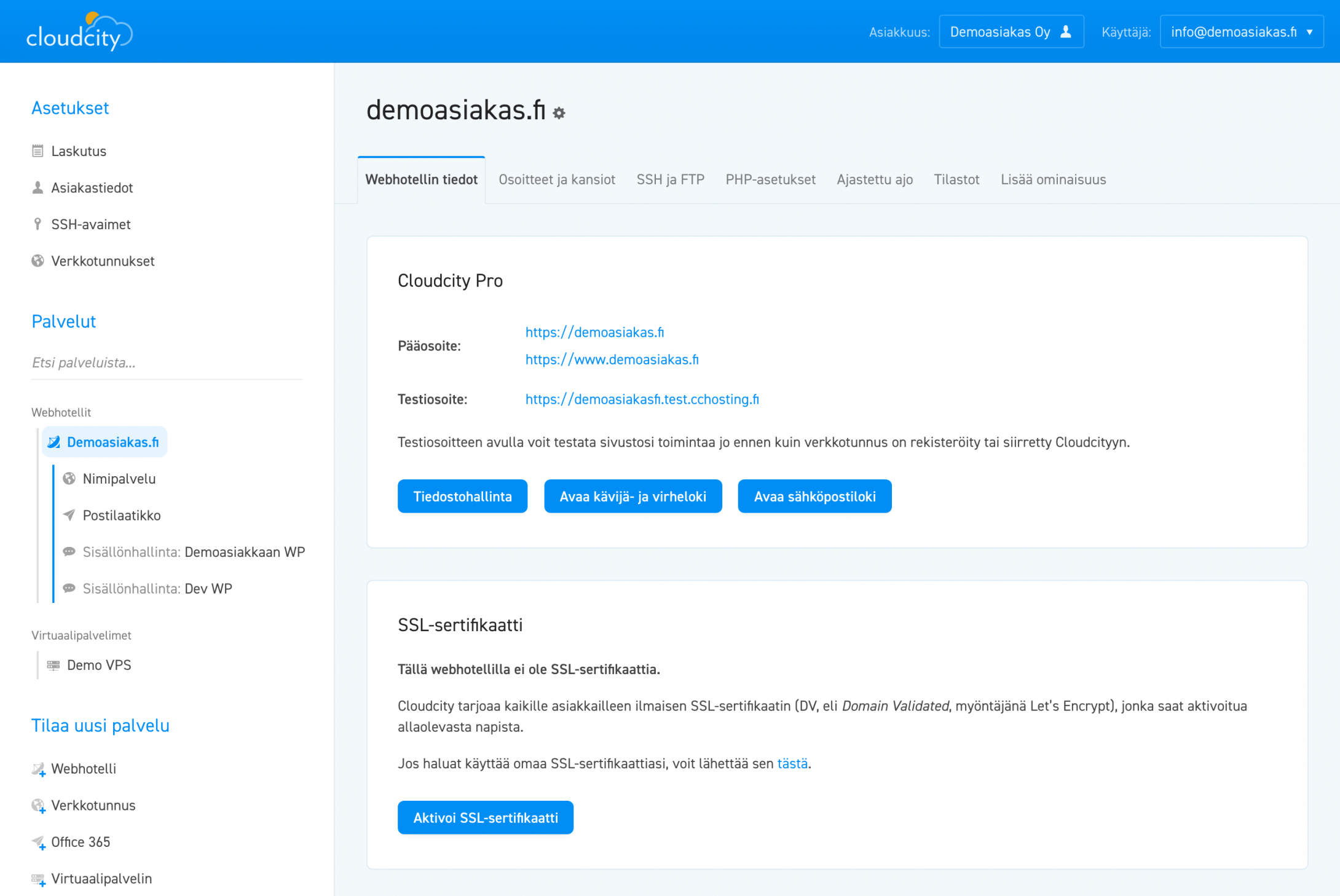Viewport: 1340px width, 896px height.
Task: Click the SSL-sertifikaatti heading
Action: click(x=460, y=625)
